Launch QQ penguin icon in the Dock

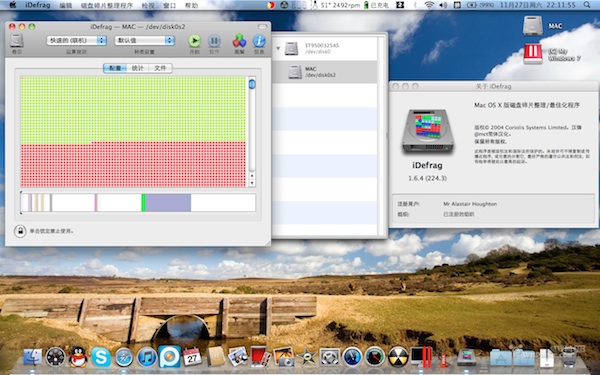coord(78,357)
